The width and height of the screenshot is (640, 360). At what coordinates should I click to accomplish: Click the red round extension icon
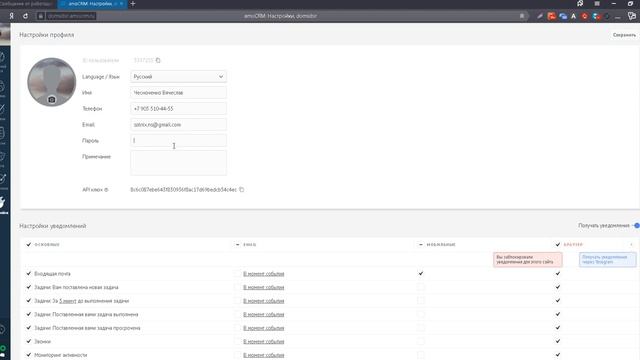(x=584, y=16)
